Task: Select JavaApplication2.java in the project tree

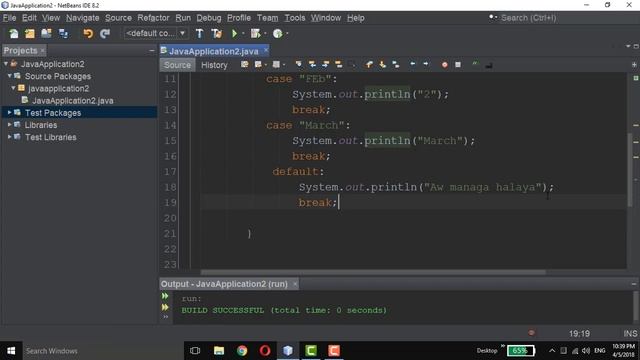Action: pyautogui.click(x=73, y=100)
